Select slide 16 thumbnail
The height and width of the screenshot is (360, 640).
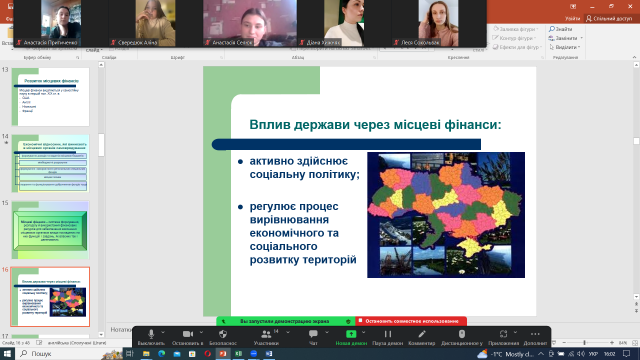(51, 297)
